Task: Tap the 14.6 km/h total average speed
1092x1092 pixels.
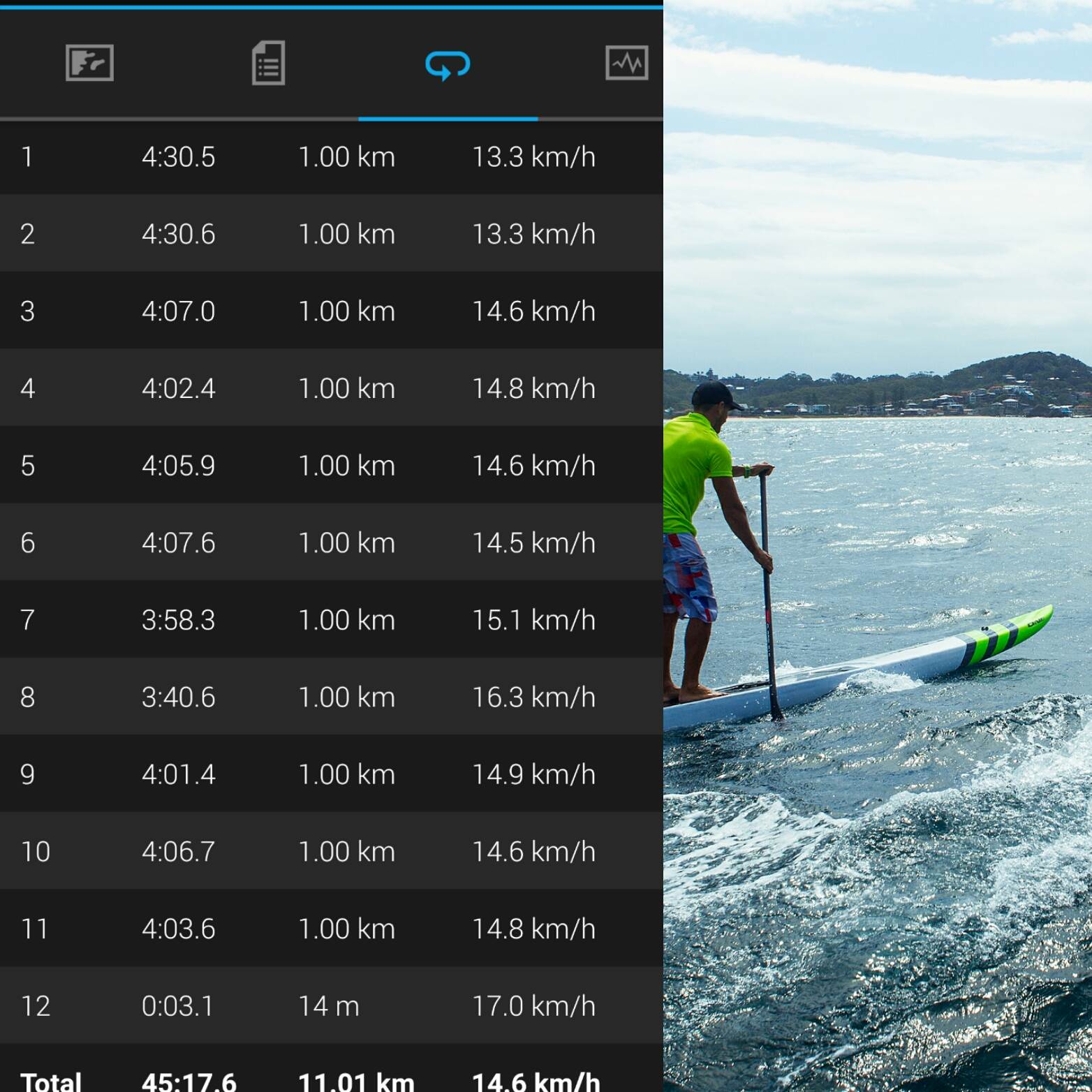Action: (536, 1081)
